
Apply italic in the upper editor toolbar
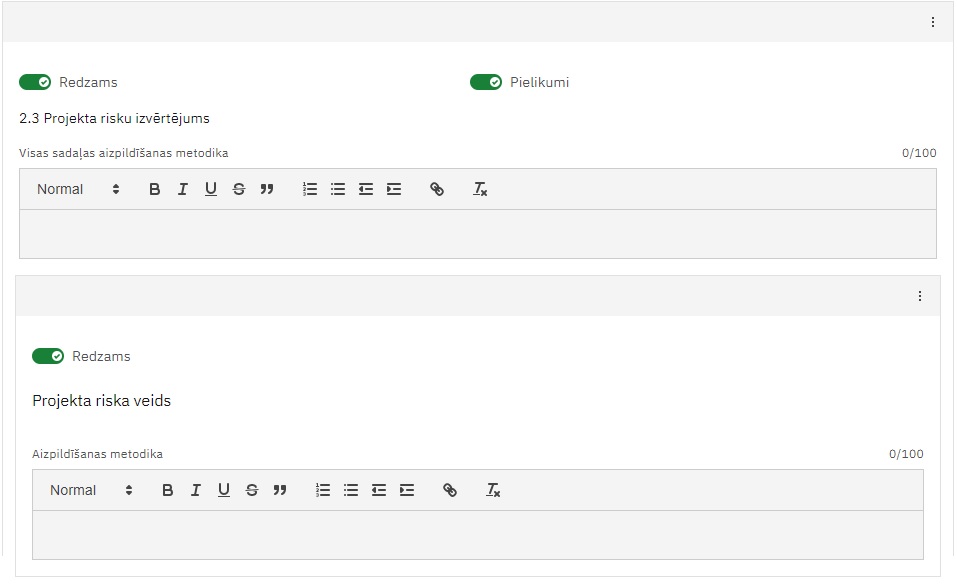click(182, 189)
